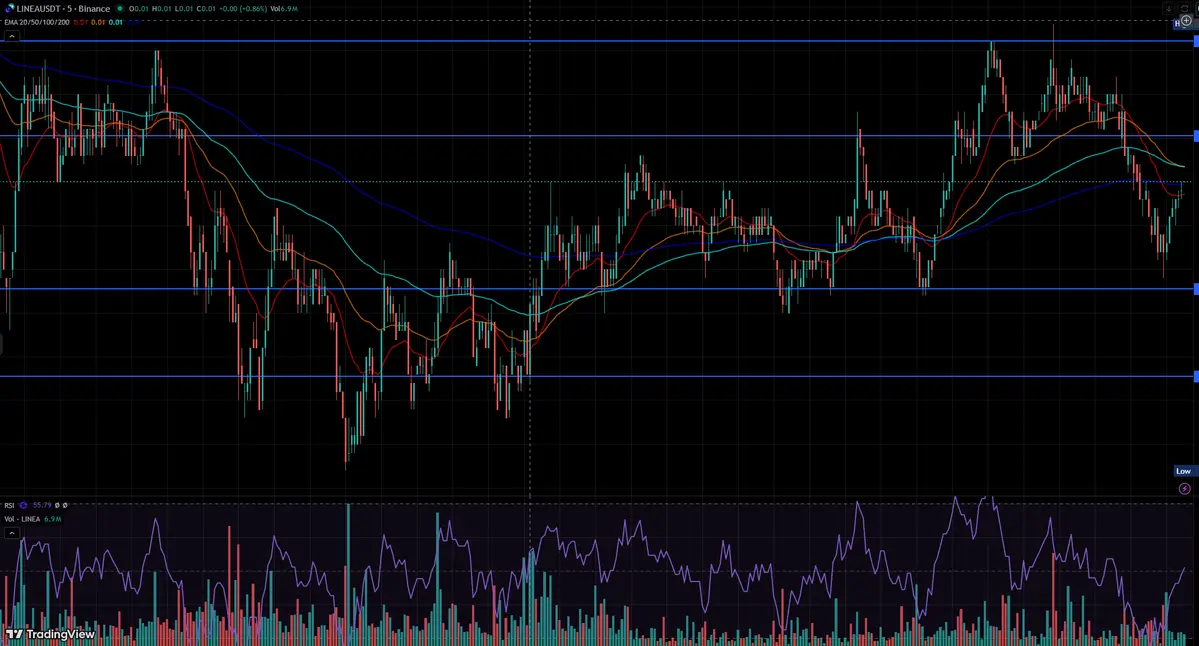Click the purple lightning bolt icon
This screenshot has height=646, width=1199.
1184,489
